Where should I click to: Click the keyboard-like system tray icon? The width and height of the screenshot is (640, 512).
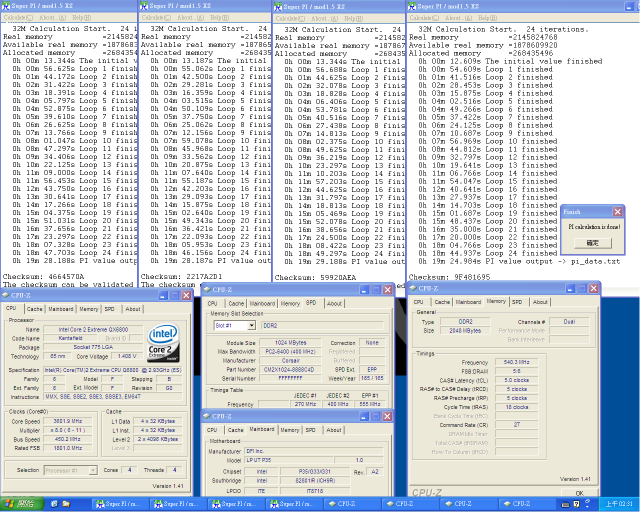(x=565, y=504)
